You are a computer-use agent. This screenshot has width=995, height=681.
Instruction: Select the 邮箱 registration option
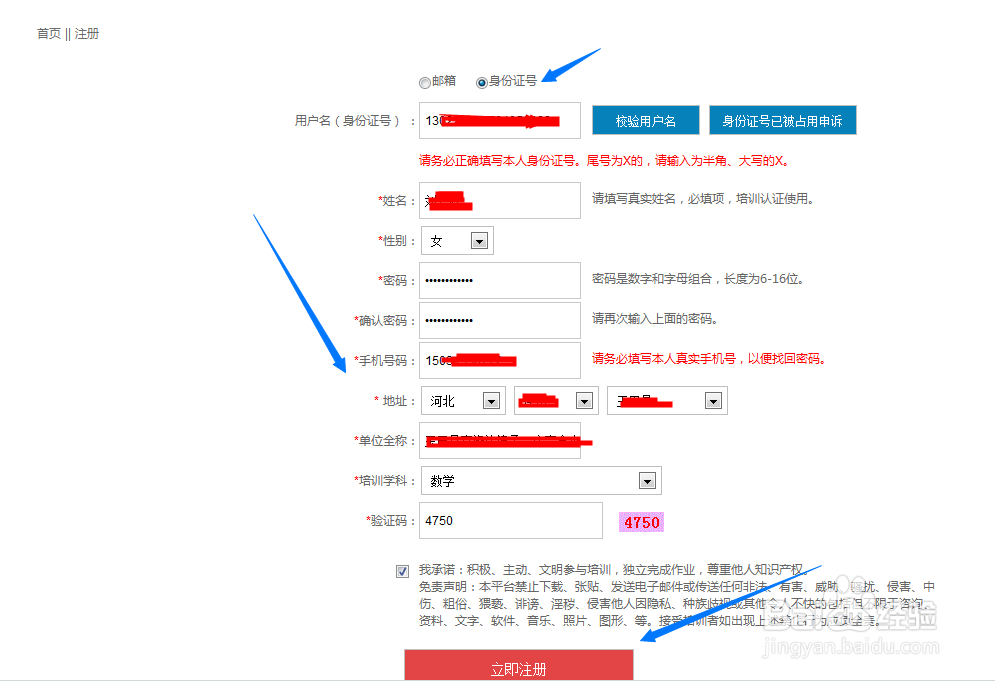click(x=425, y=83)
